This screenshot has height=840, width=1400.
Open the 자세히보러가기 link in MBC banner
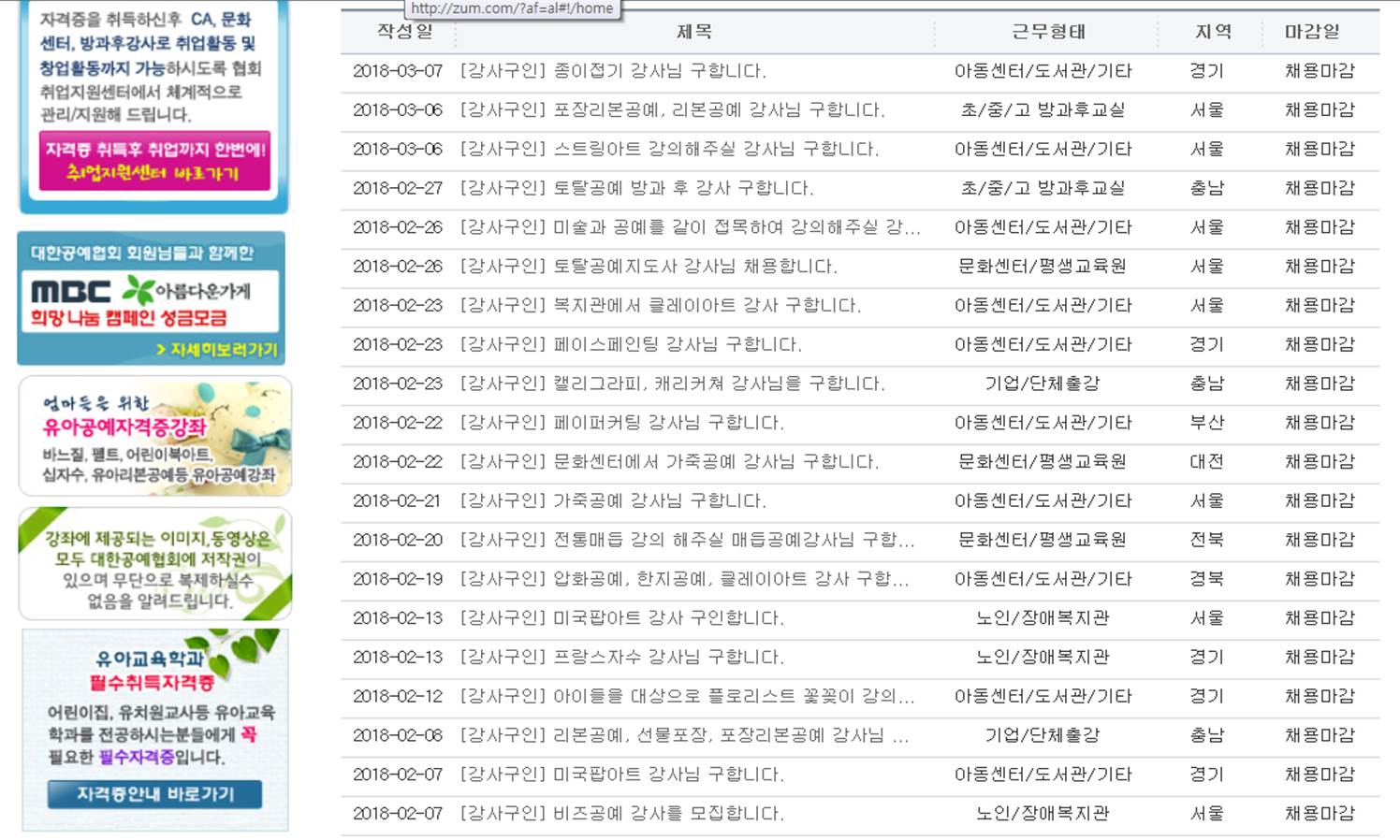pos(217,349)
